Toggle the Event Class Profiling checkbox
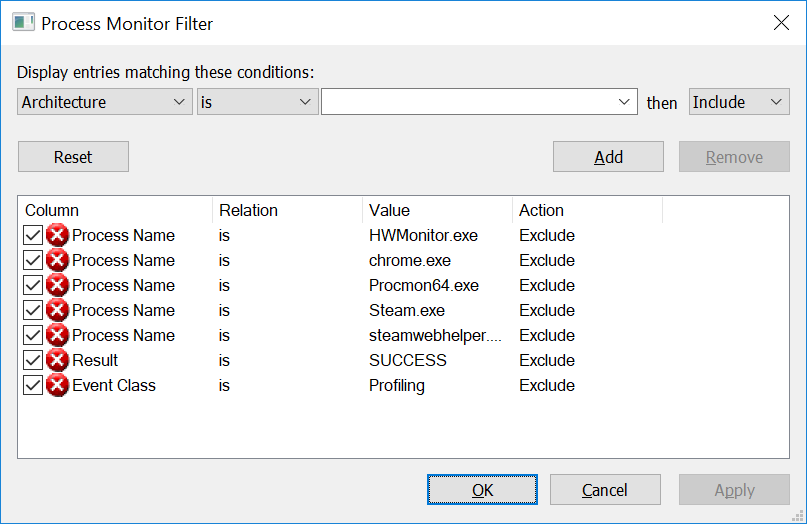The height and width of the screenshot is (524, 807). tap(33, 386)
